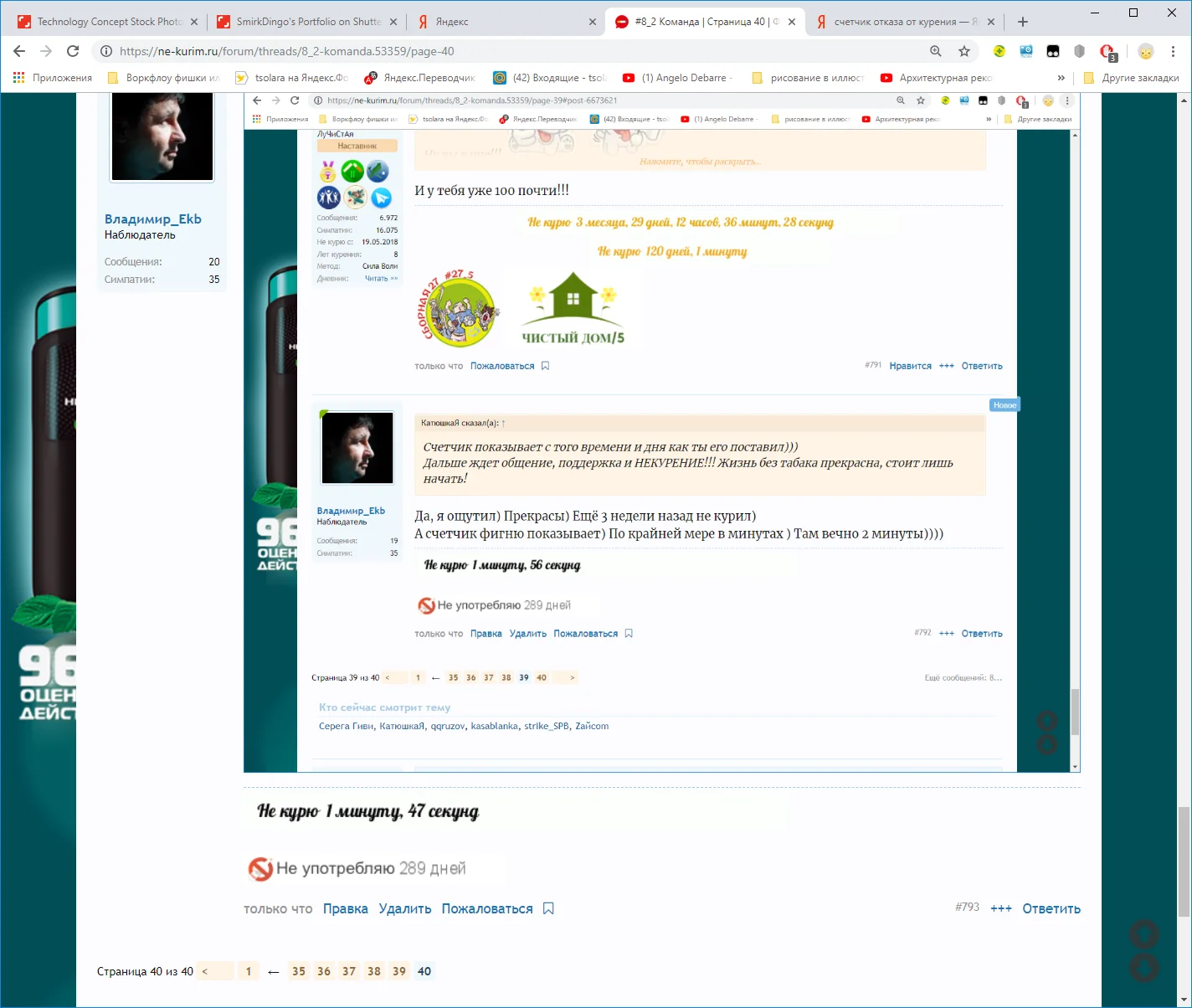Screen dimensions: 1192x1008
Task: Bookmark this page with the address bar star
Action: [964, 51]
